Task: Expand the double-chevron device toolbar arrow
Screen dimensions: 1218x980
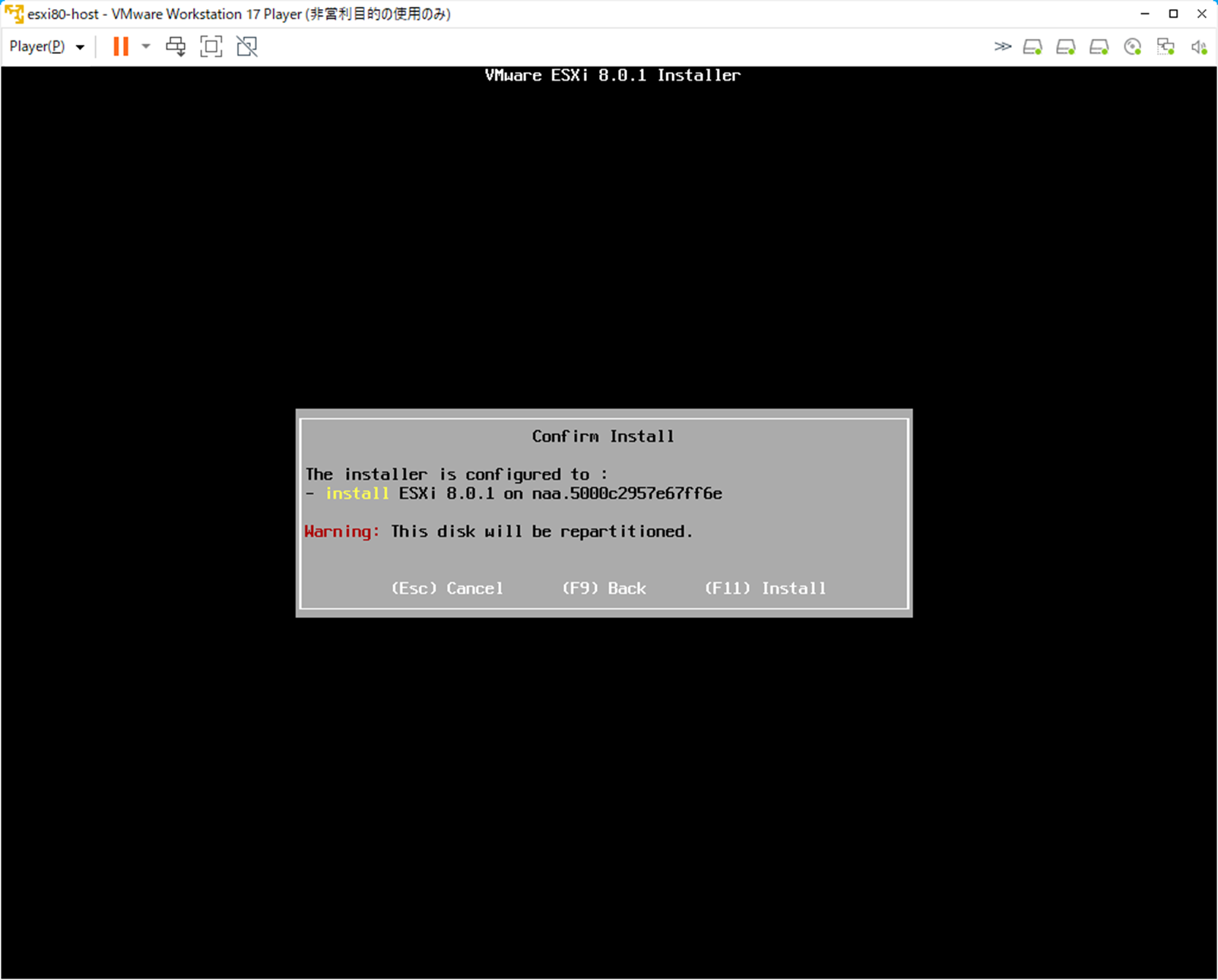Action: pyautogui.click(x=1003, y=46)
